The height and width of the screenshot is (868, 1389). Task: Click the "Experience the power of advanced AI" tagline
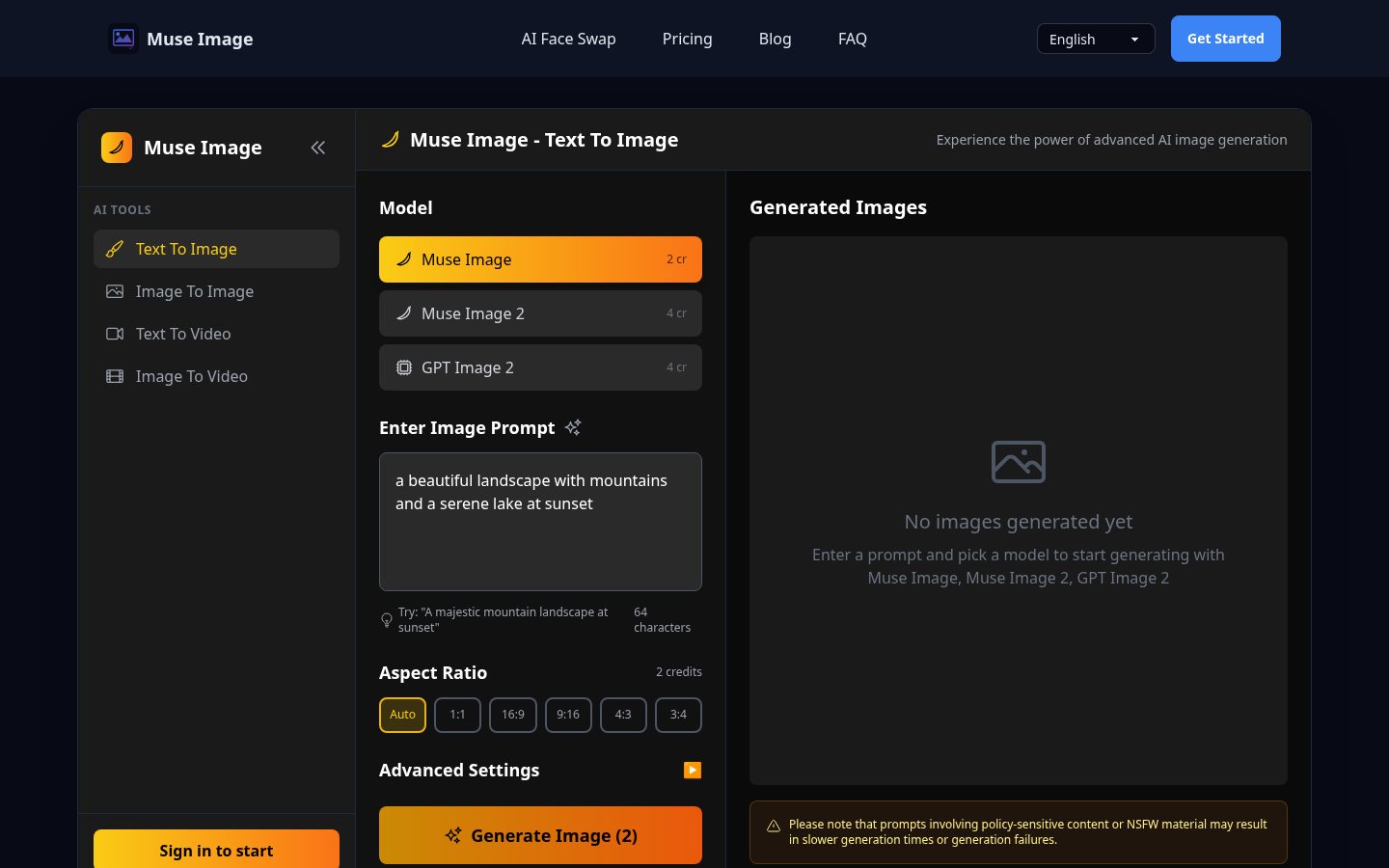(x=1111, y=140)
